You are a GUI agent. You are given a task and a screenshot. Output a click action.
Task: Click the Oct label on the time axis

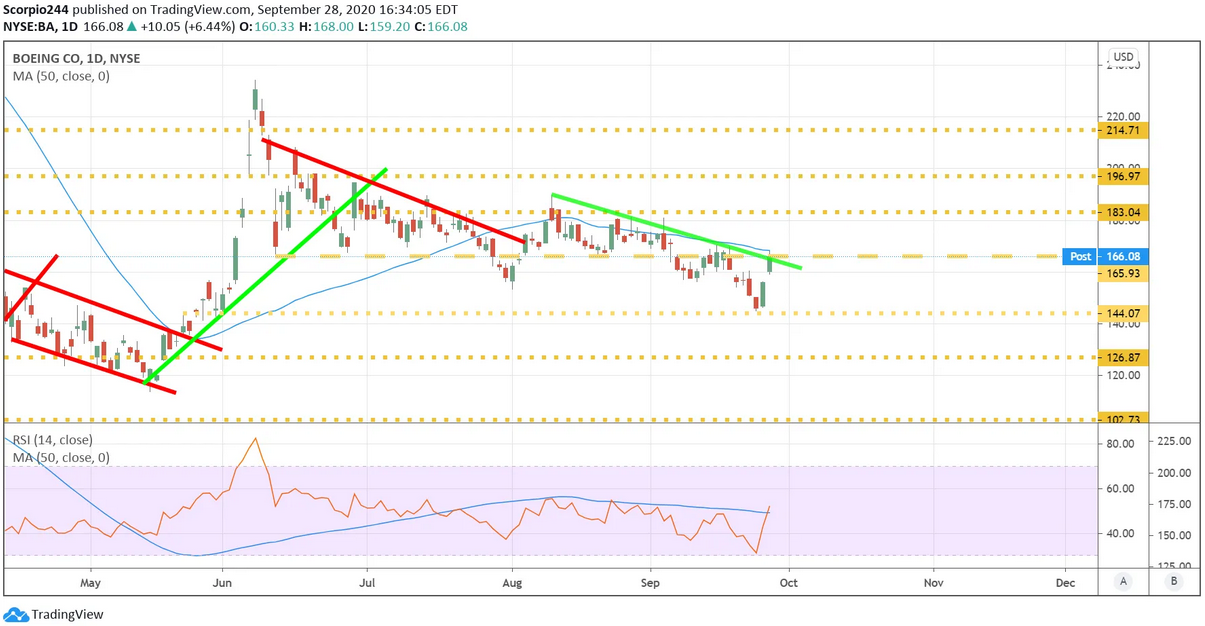pyautogui.click(x=788, y=581)
